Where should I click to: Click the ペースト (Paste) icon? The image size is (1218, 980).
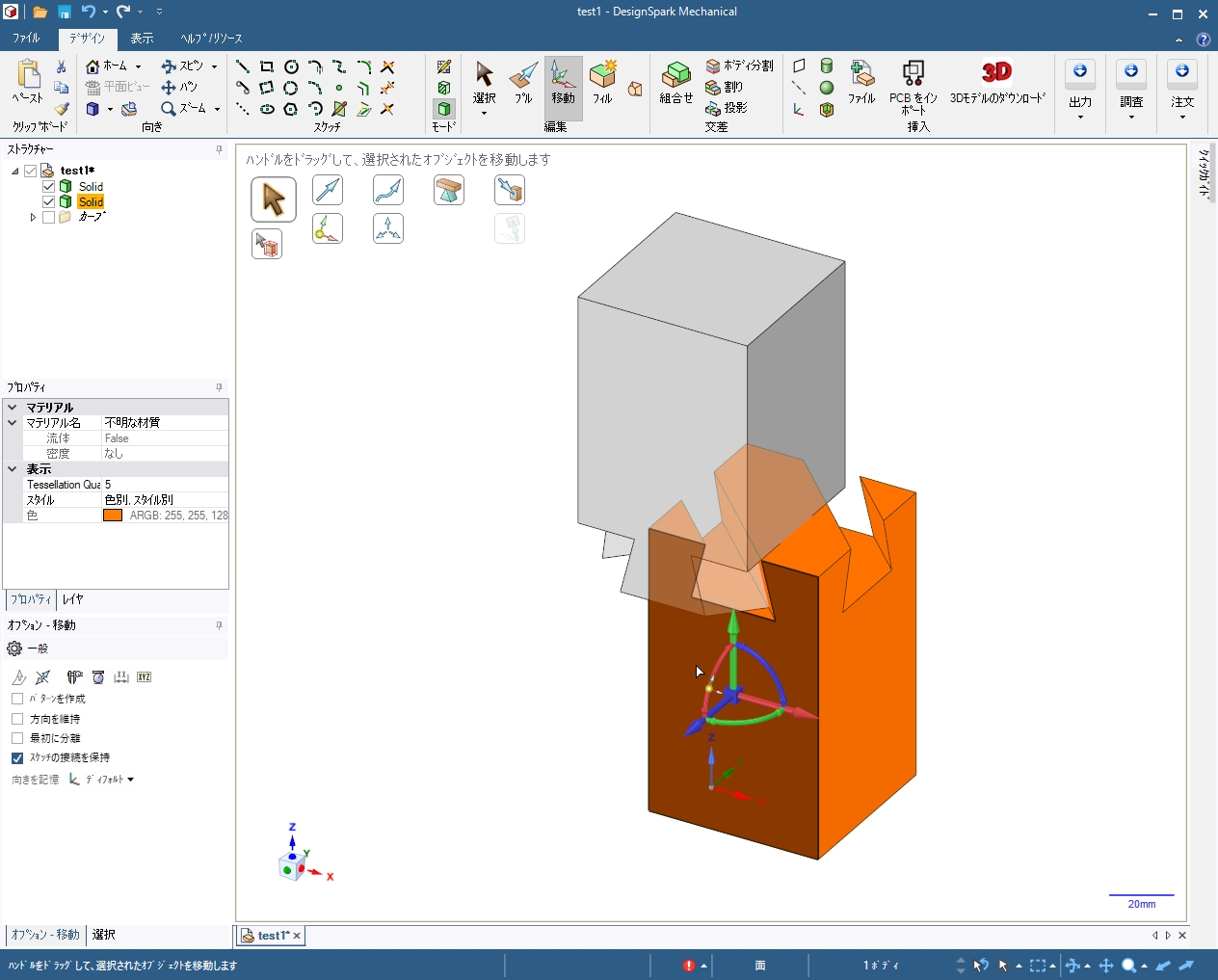click(x=28, y=82)
